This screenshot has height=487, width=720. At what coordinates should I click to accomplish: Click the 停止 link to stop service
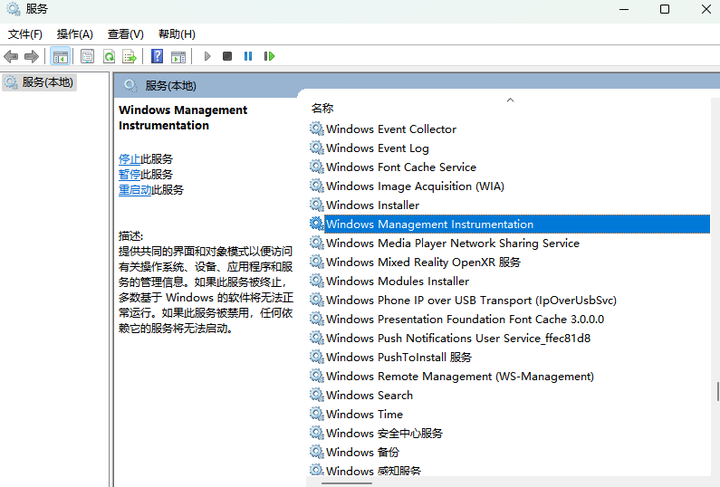pyautogui.click(x=129, y=159)
